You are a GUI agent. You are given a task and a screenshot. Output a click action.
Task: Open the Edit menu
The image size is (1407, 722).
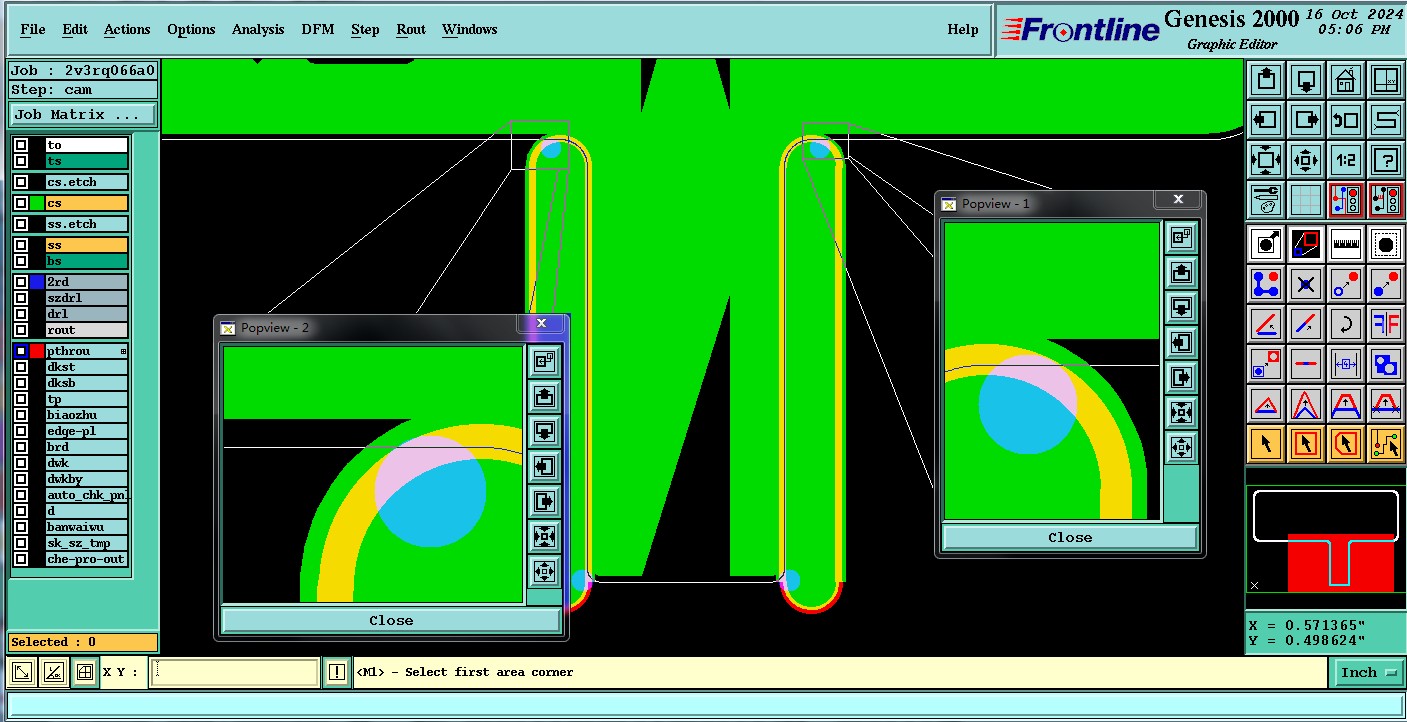[75, 29]
